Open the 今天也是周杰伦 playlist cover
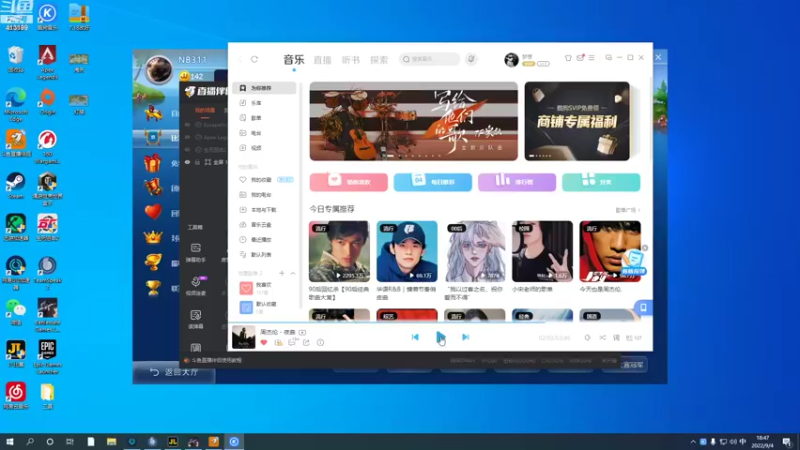The image size is (800, 450). [610, 251]
